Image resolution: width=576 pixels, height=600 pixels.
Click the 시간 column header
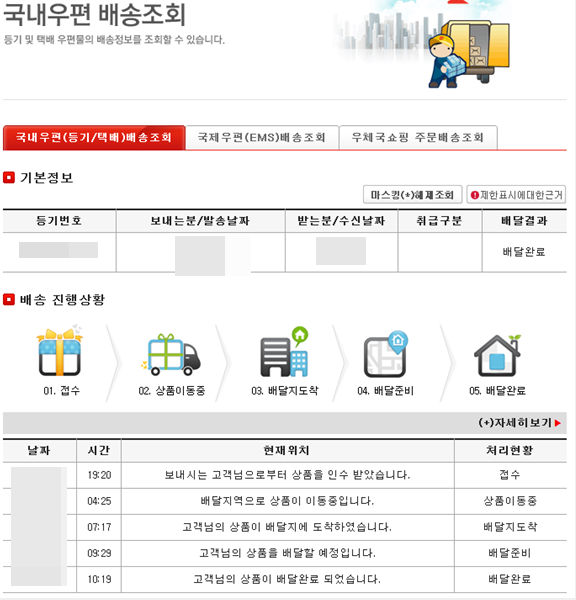[99, 450]
